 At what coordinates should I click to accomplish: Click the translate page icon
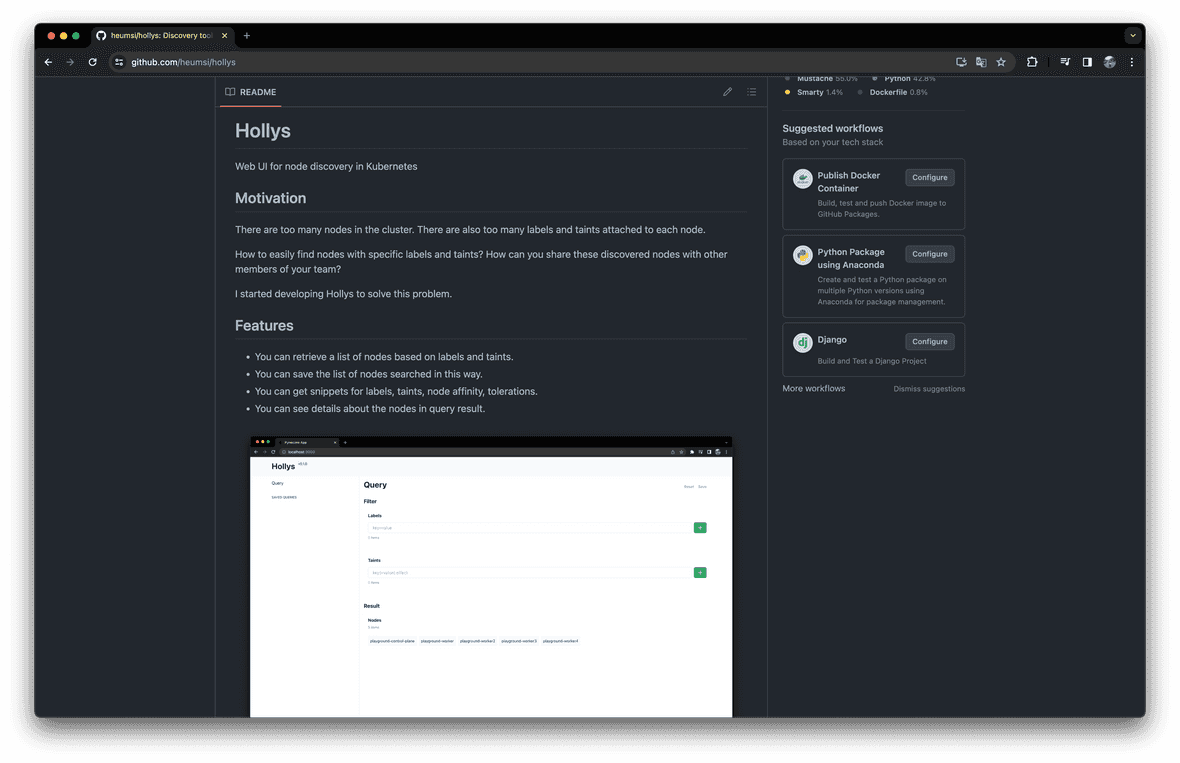pos(981,62)
